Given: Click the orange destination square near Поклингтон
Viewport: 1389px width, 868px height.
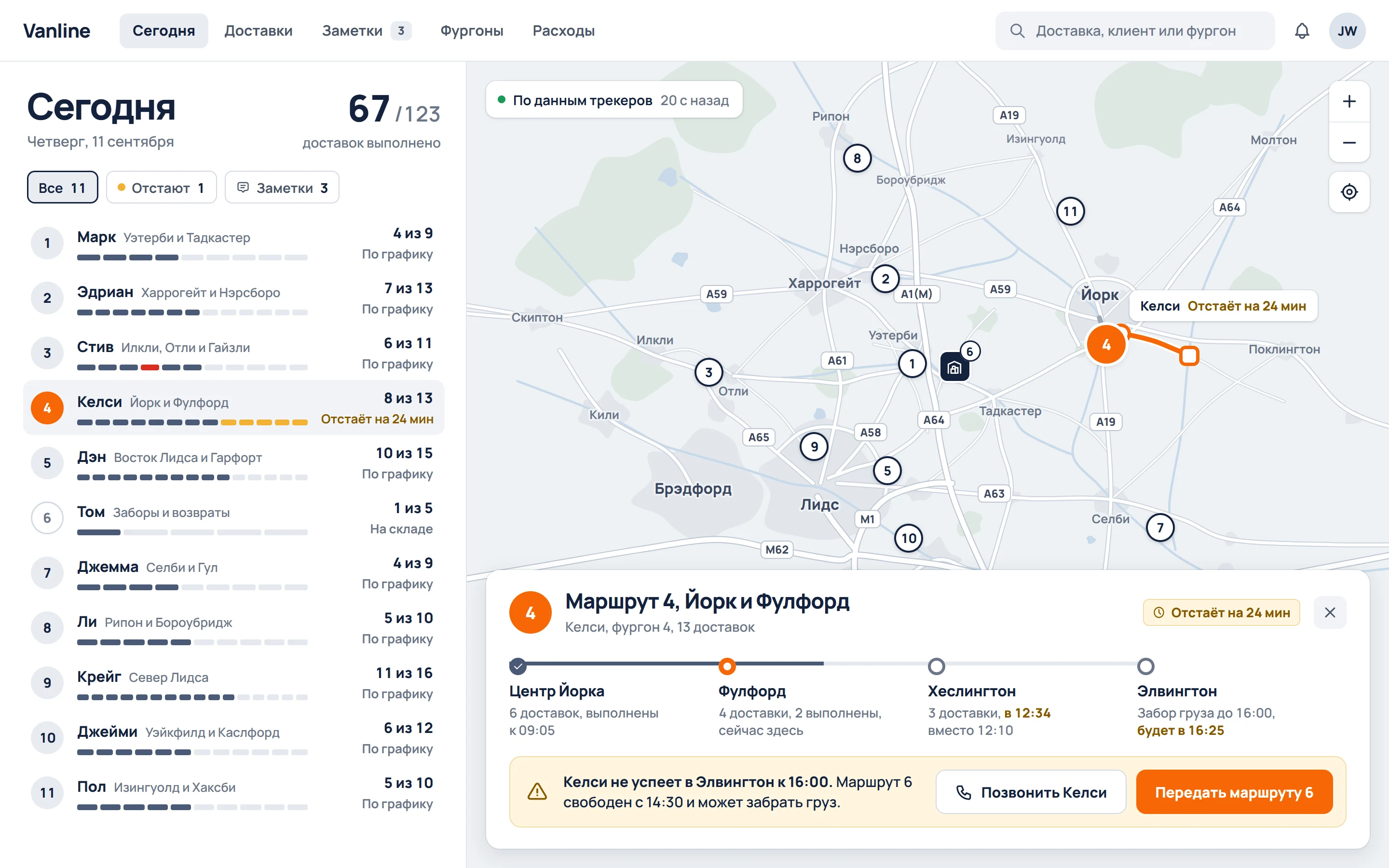Looking at the screenshot, I should (x=1189, y=356).
